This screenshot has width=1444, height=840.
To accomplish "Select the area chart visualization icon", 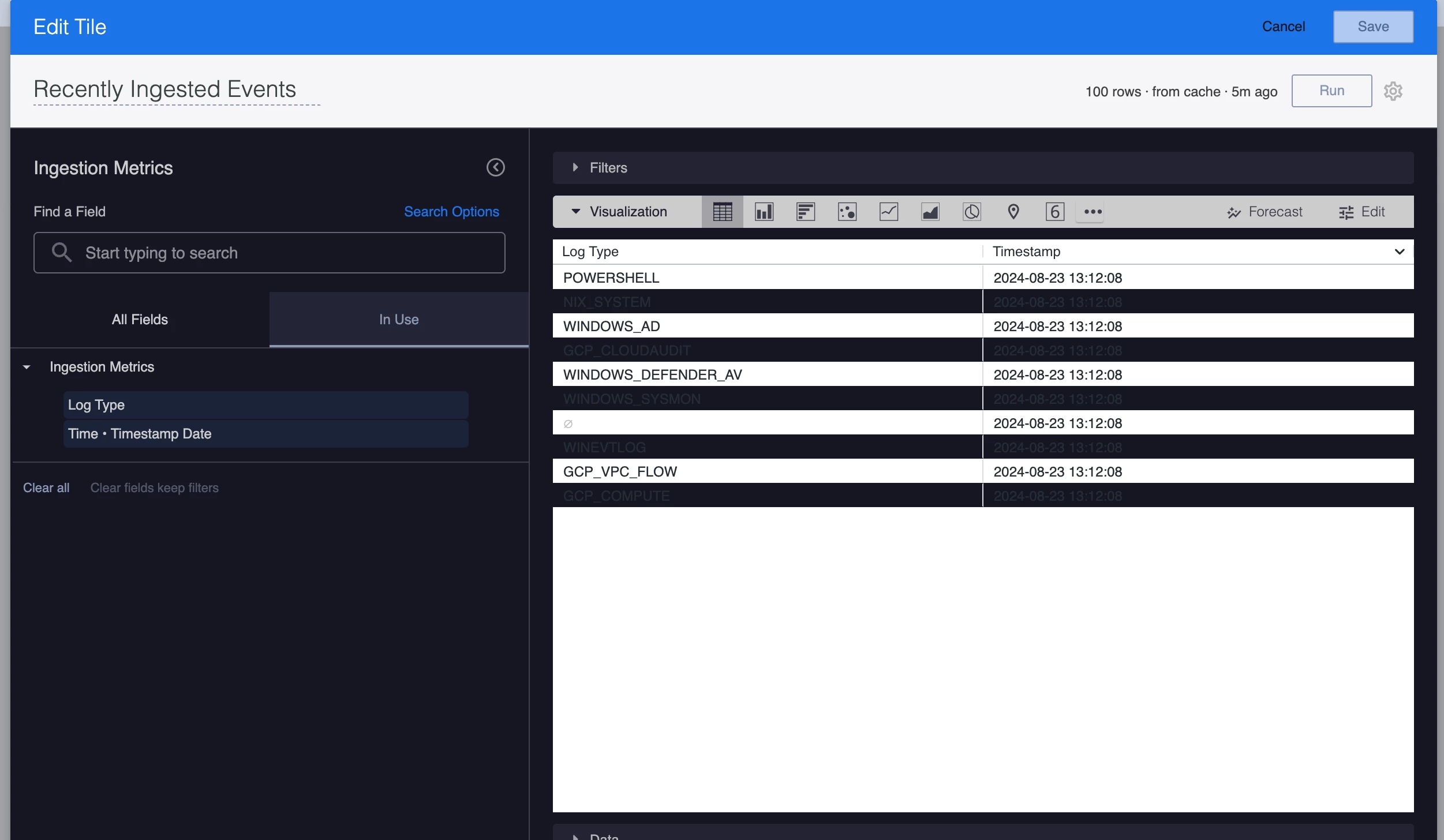I will (x=930, y=212).
